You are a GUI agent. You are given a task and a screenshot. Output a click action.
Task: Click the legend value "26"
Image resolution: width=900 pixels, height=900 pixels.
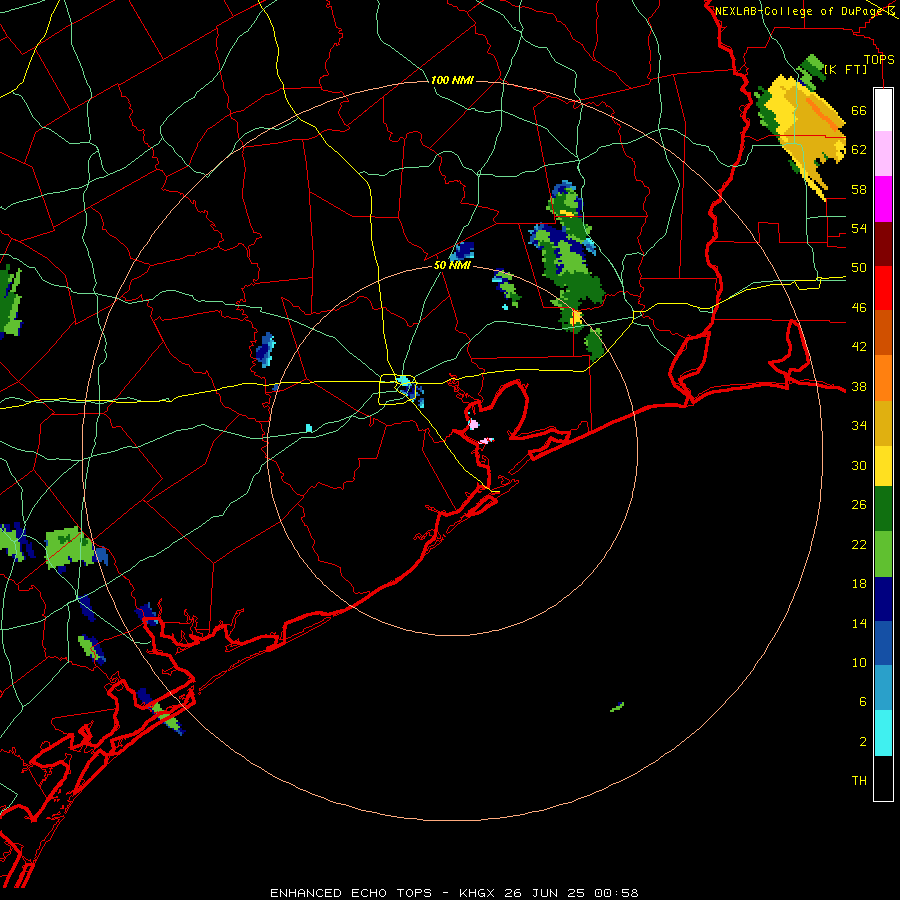(859, 505)
